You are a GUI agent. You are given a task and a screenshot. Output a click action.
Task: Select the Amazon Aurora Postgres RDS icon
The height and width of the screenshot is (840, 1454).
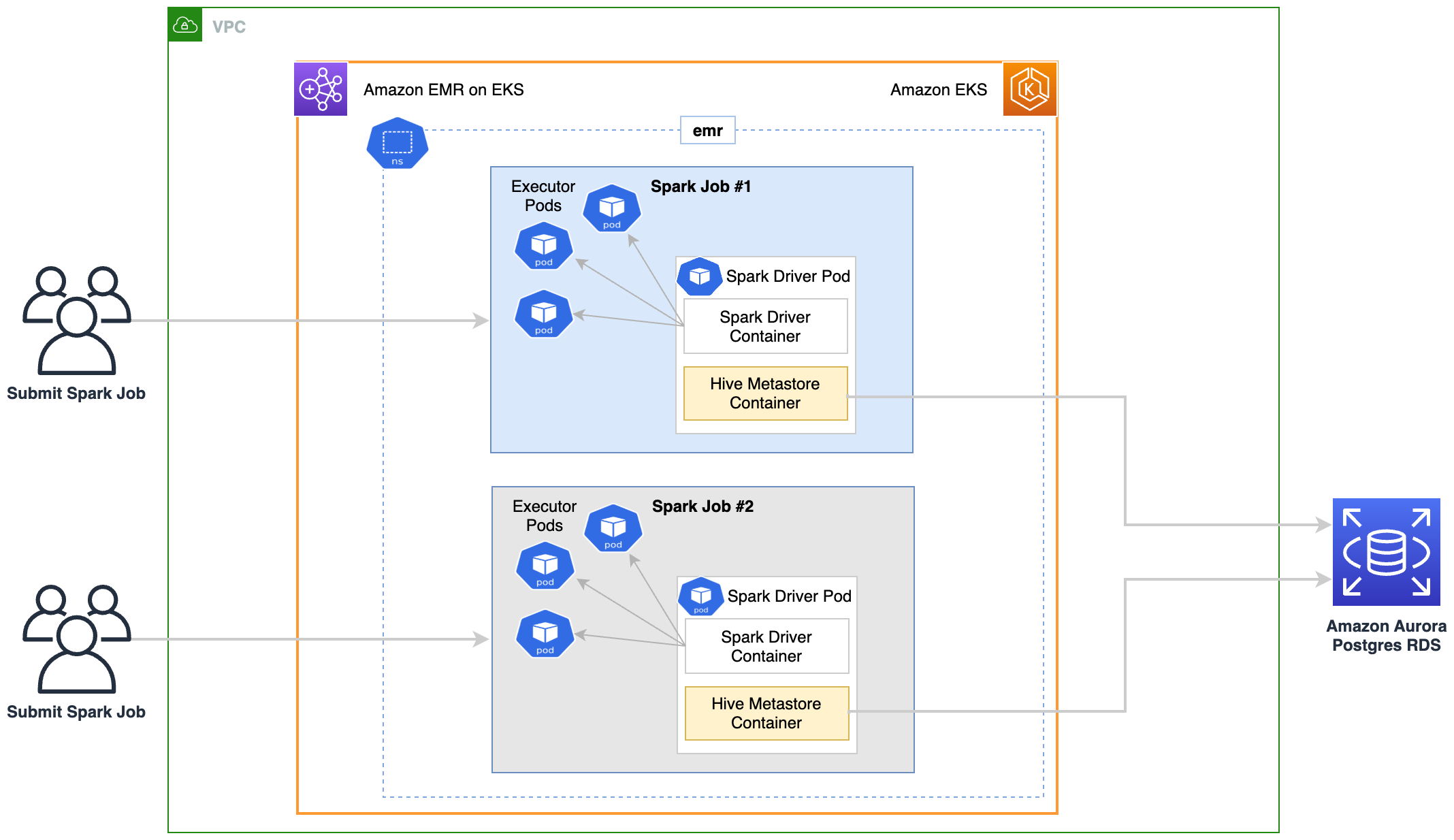[1385, 551]
